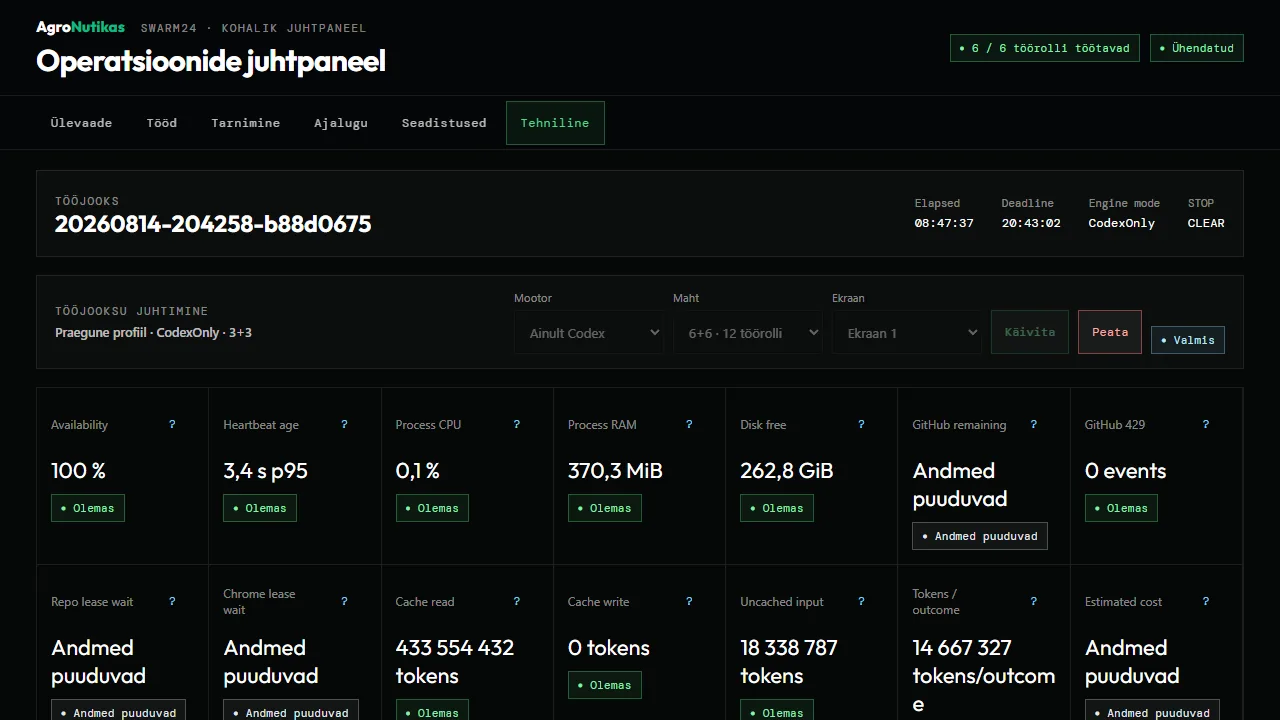This screenshot has width=1280, height=720.
Task: Click GitHub 429 question mark
Action: pyautogui.click(x=1206, y=425)
